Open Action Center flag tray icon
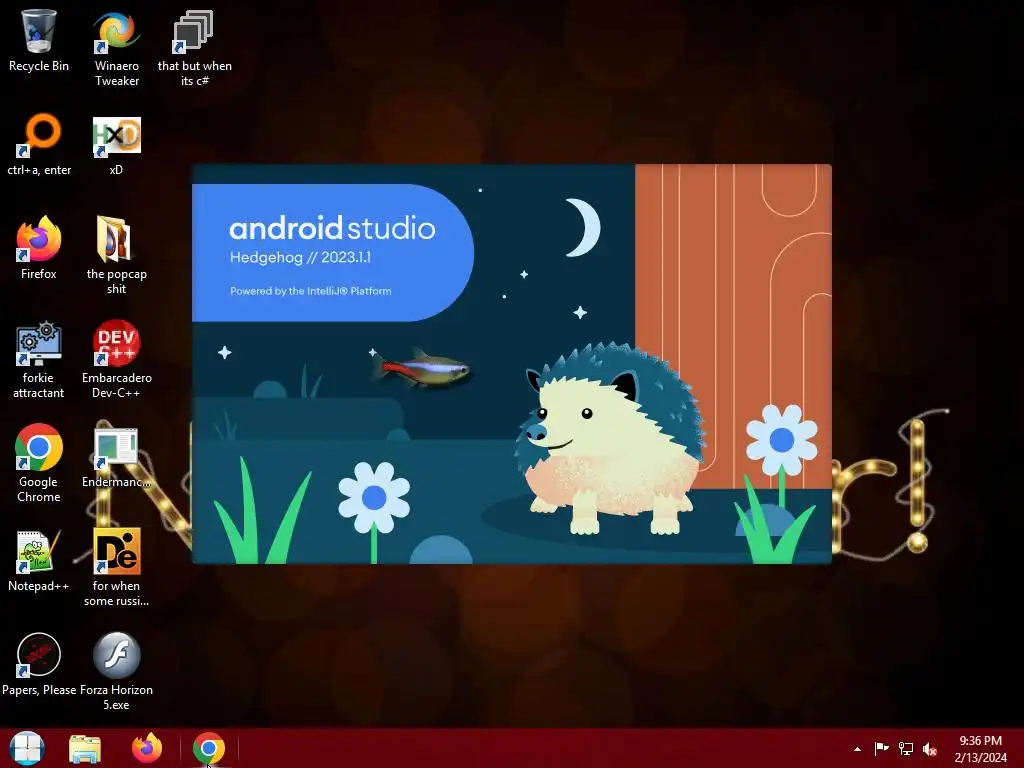The height and width of the screenshot is (768, 1024). click(881, 749)
